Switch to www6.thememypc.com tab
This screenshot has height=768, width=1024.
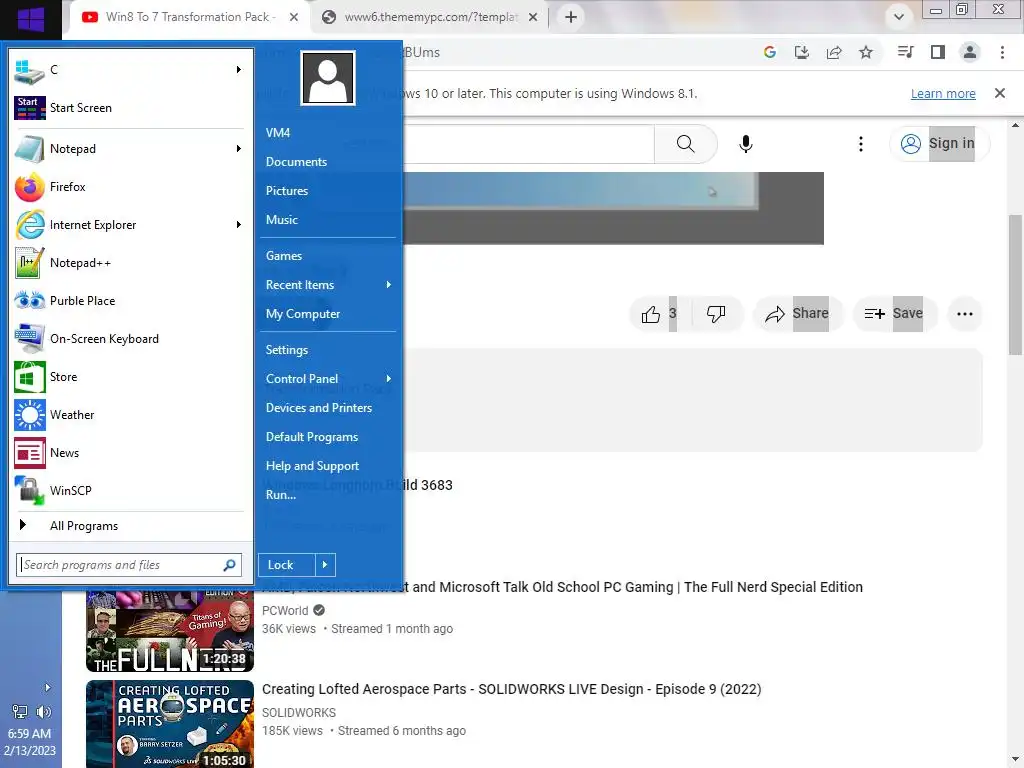point(431,18)
